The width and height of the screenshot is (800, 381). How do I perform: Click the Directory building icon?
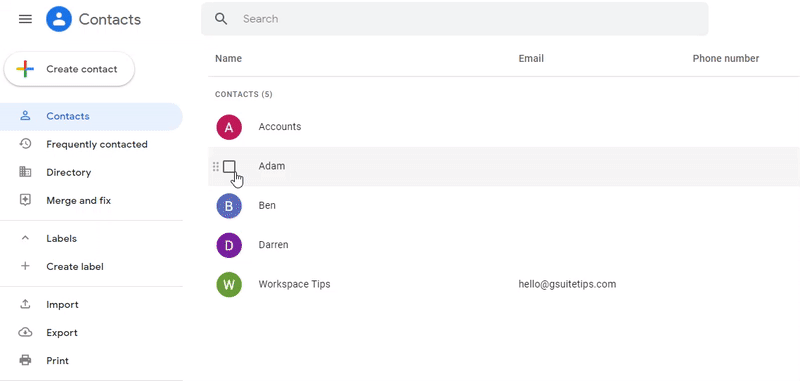(25, 172)
